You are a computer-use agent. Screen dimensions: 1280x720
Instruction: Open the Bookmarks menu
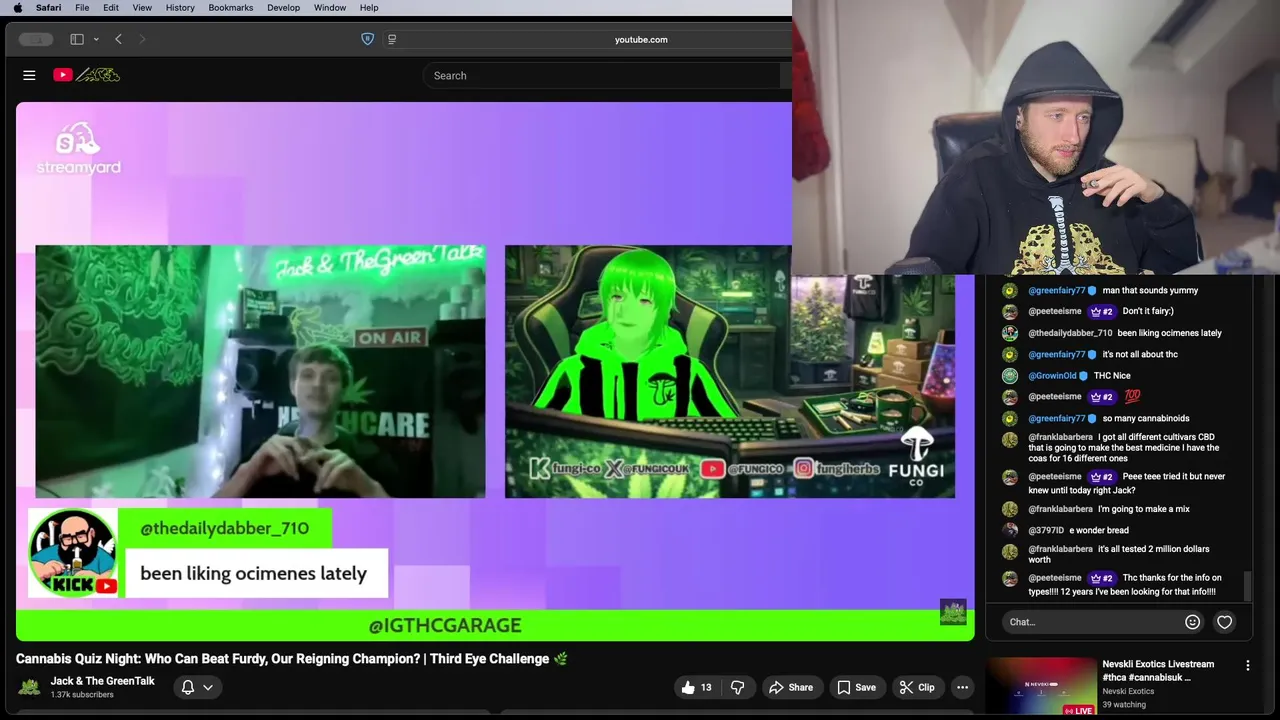pyautogui.click(x=231, y=8)
